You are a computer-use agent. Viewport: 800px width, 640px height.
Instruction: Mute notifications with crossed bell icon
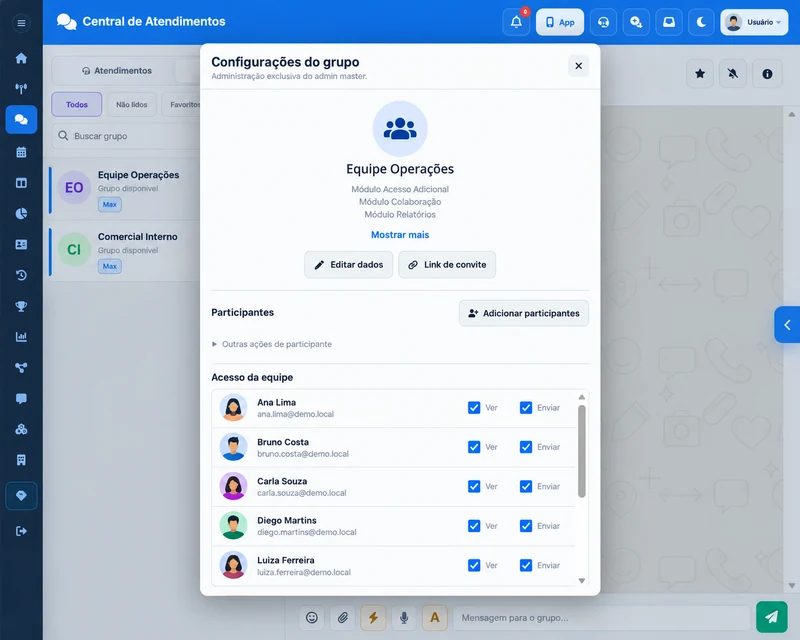[x=733, y=74]
